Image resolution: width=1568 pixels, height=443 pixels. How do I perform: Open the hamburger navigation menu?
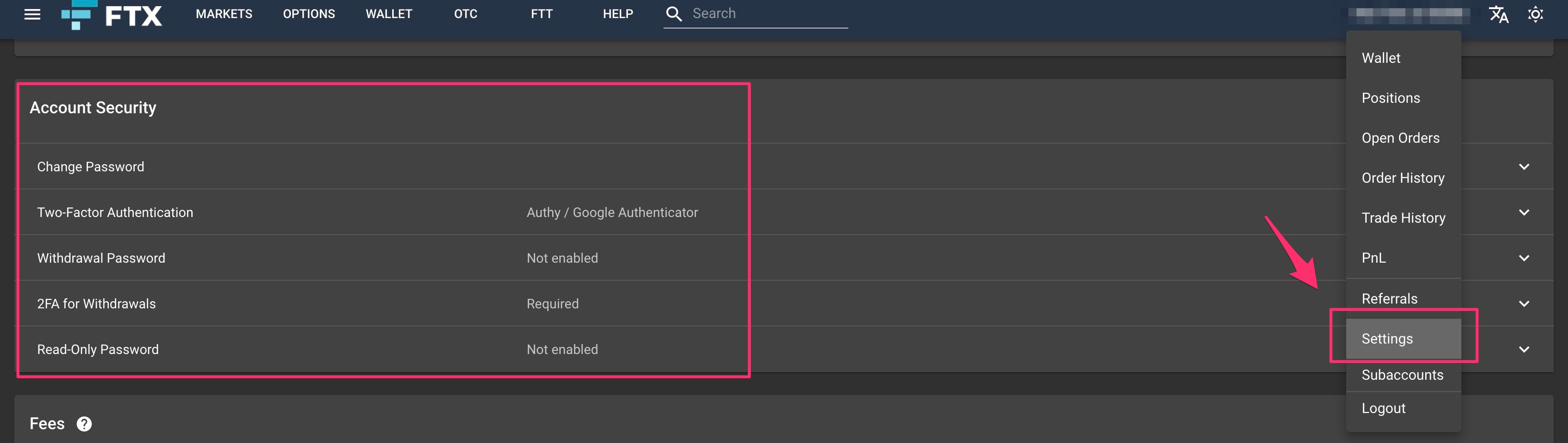point(32,14)
